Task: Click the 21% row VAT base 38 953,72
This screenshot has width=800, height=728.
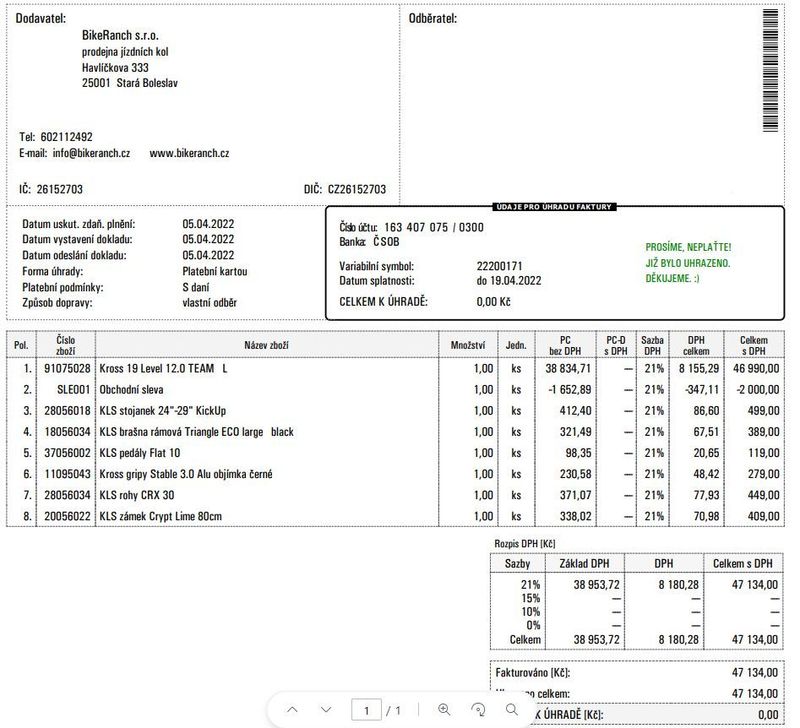Action: (x=596, y=585)
